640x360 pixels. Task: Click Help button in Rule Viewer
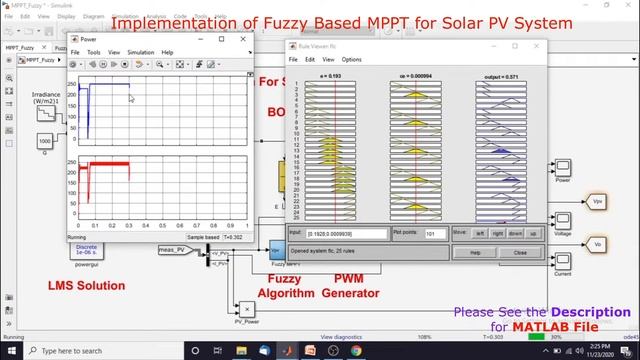(x=475, y=253)
